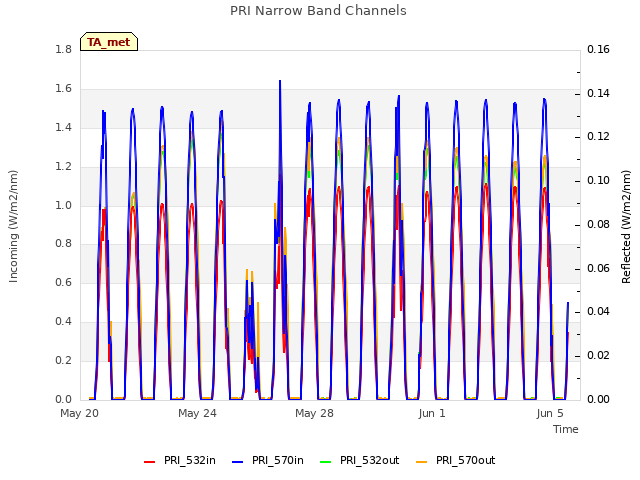Screen dimensions: 640x480
Task: Click the Time x-axis label
Action: (x=566, y=429)
